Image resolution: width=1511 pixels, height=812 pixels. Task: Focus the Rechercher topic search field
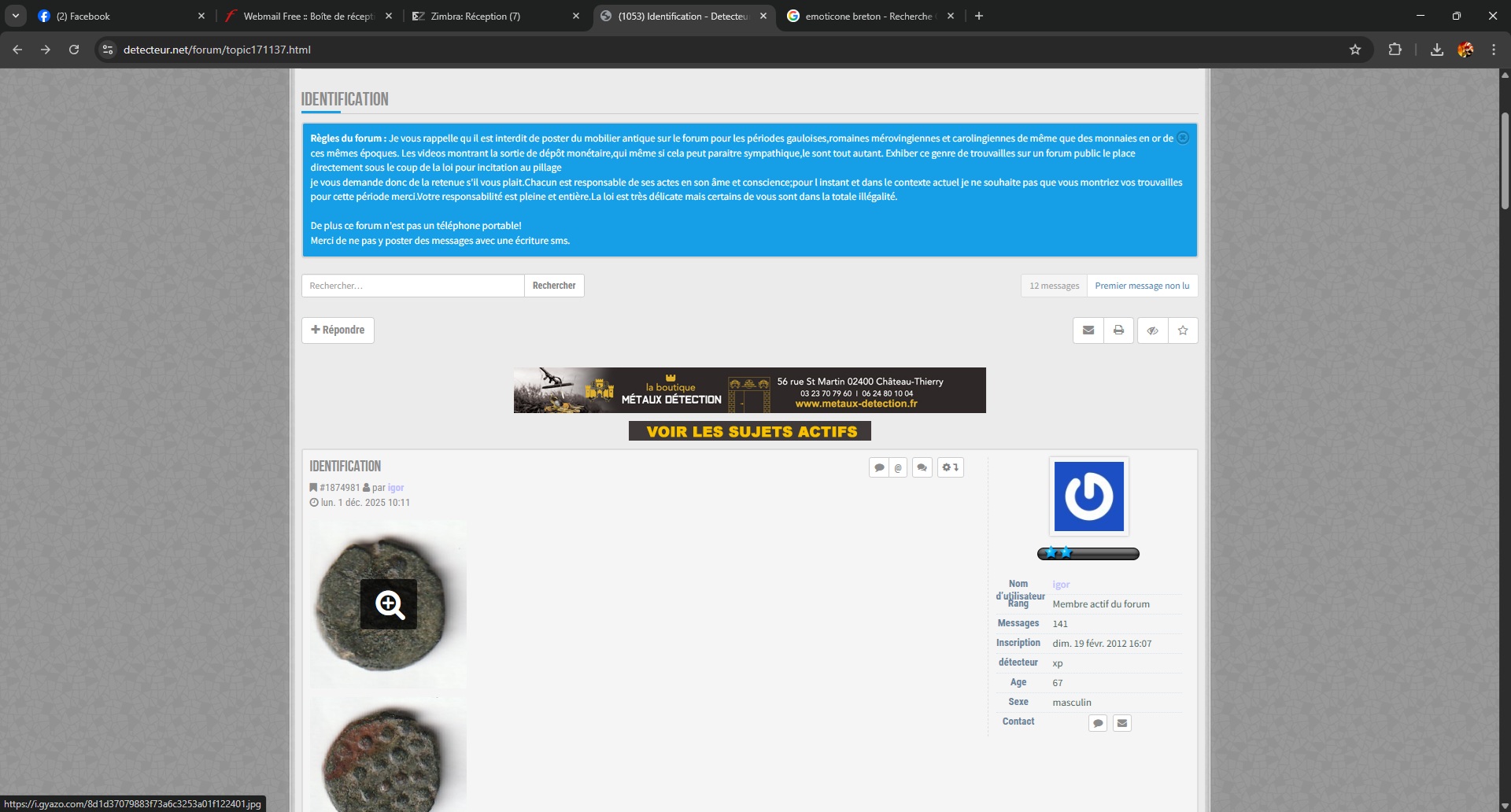point(412,286)
